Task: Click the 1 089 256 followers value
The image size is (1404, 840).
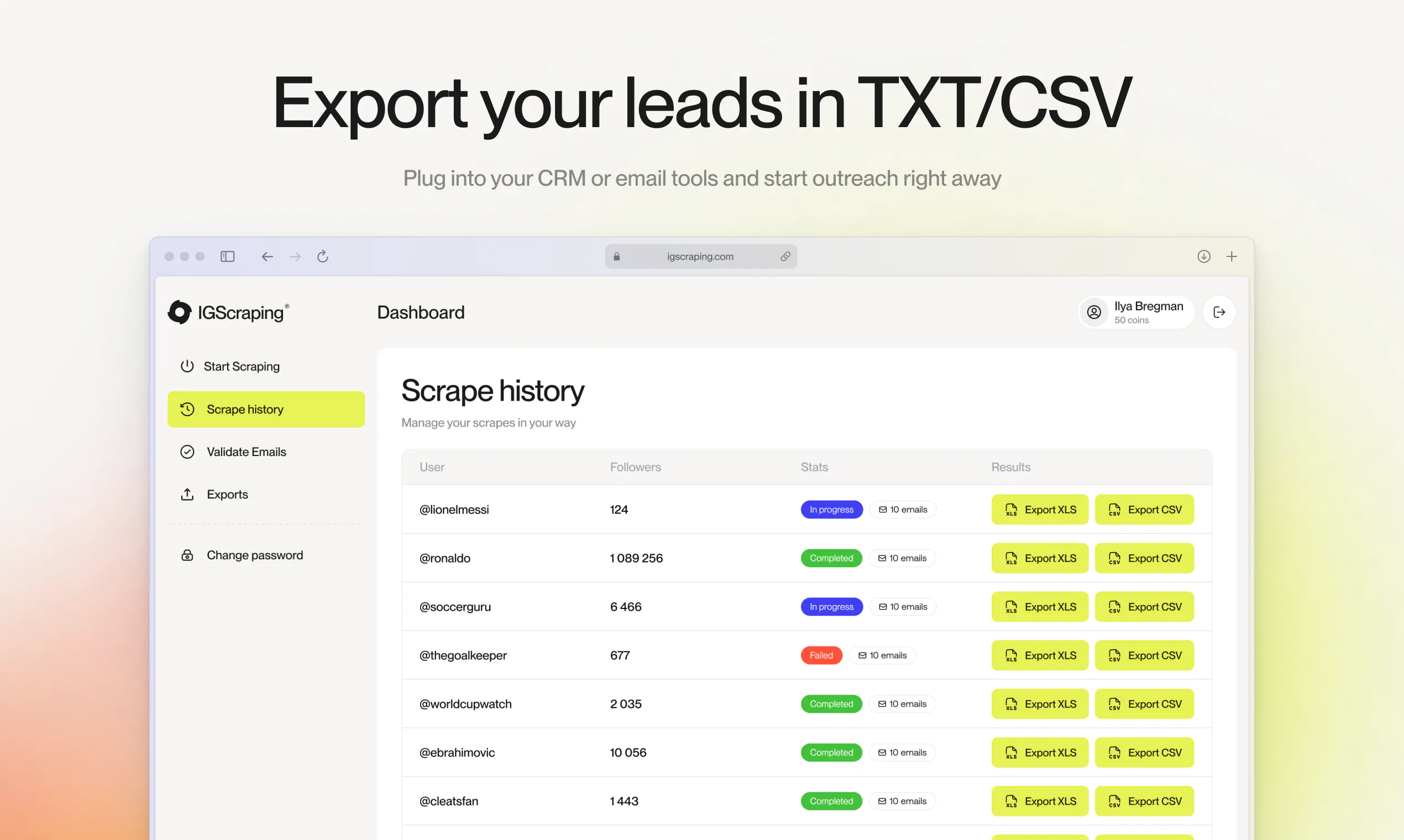Action: [636, 558]
